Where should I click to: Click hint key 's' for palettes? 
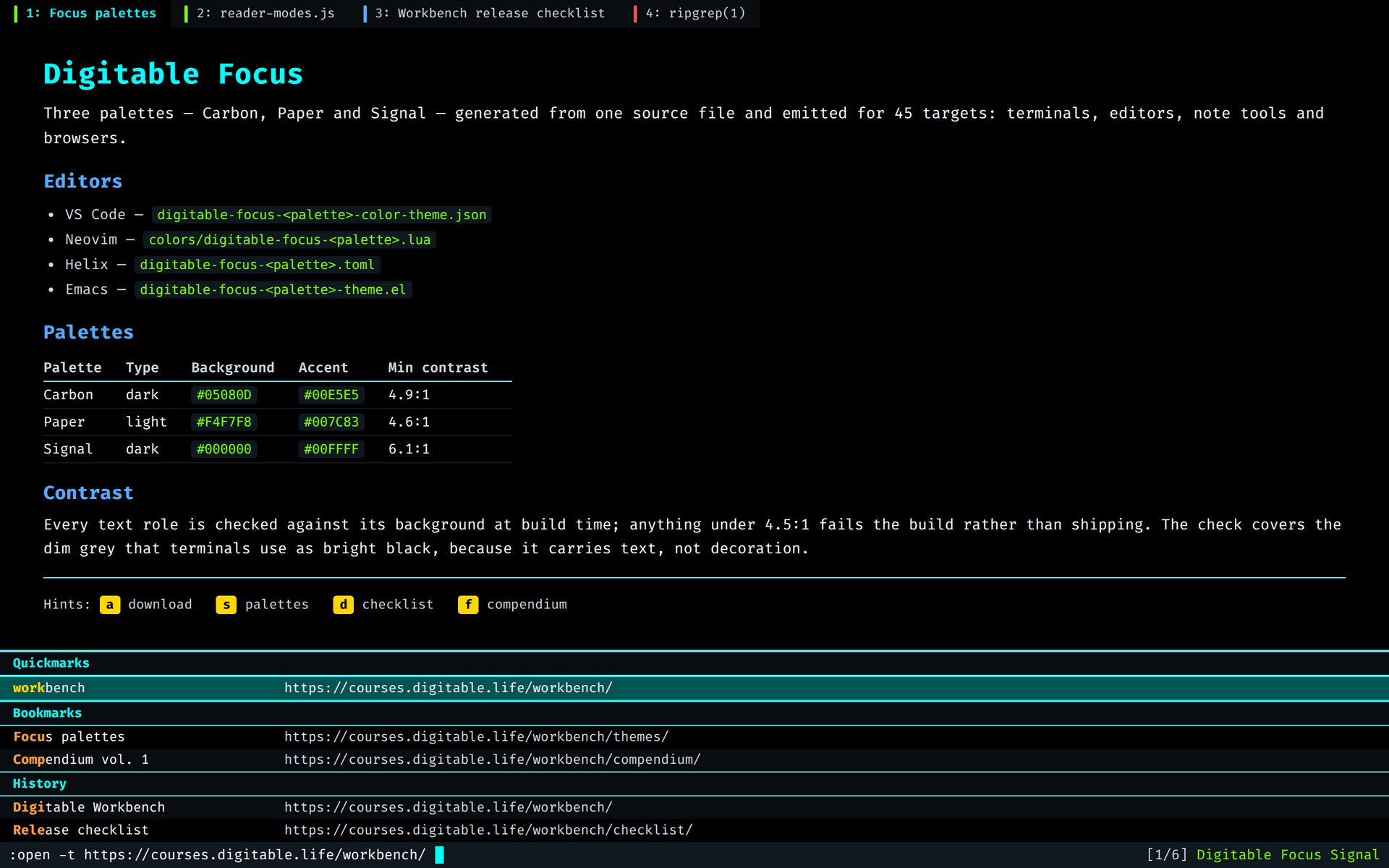(226, 605)
